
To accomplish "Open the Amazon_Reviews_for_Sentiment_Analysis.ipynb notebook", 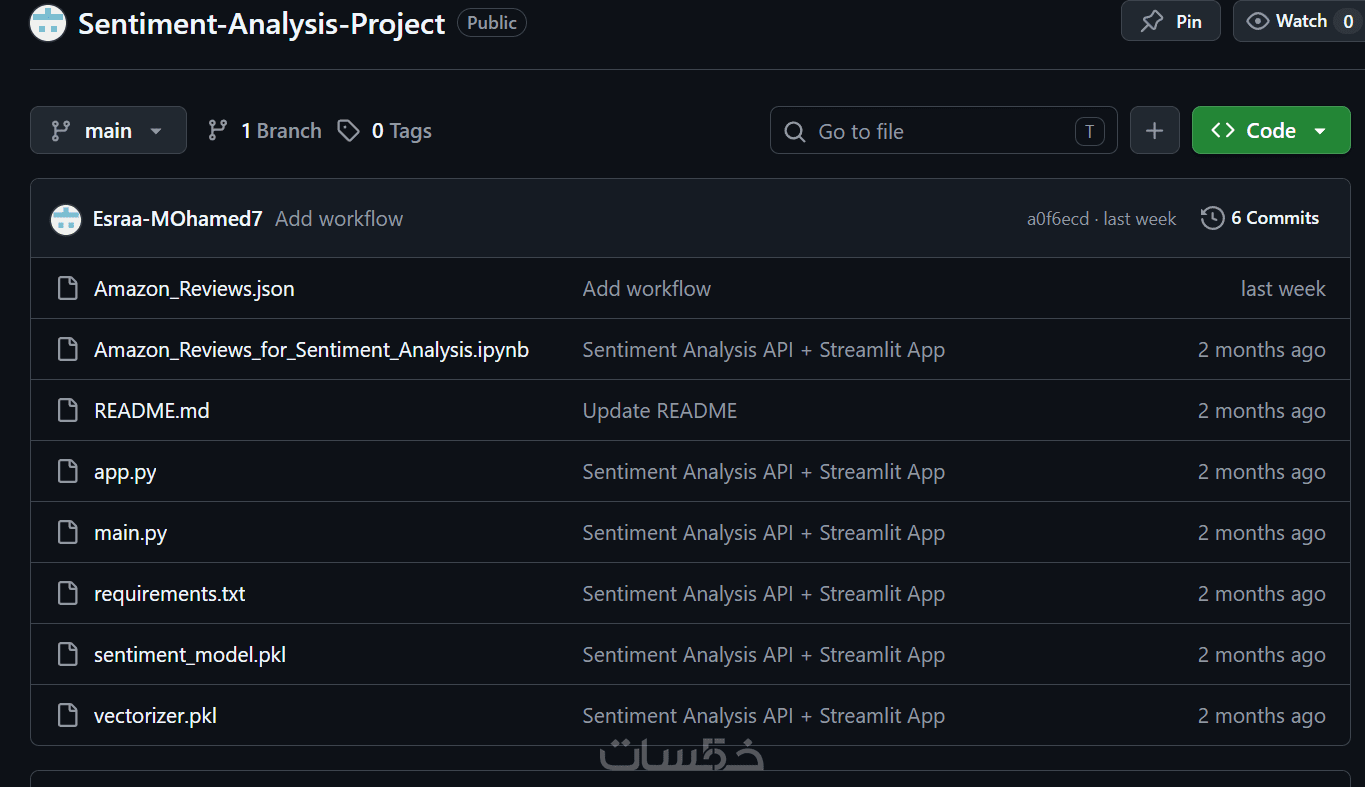I will (x=311, y=350).
